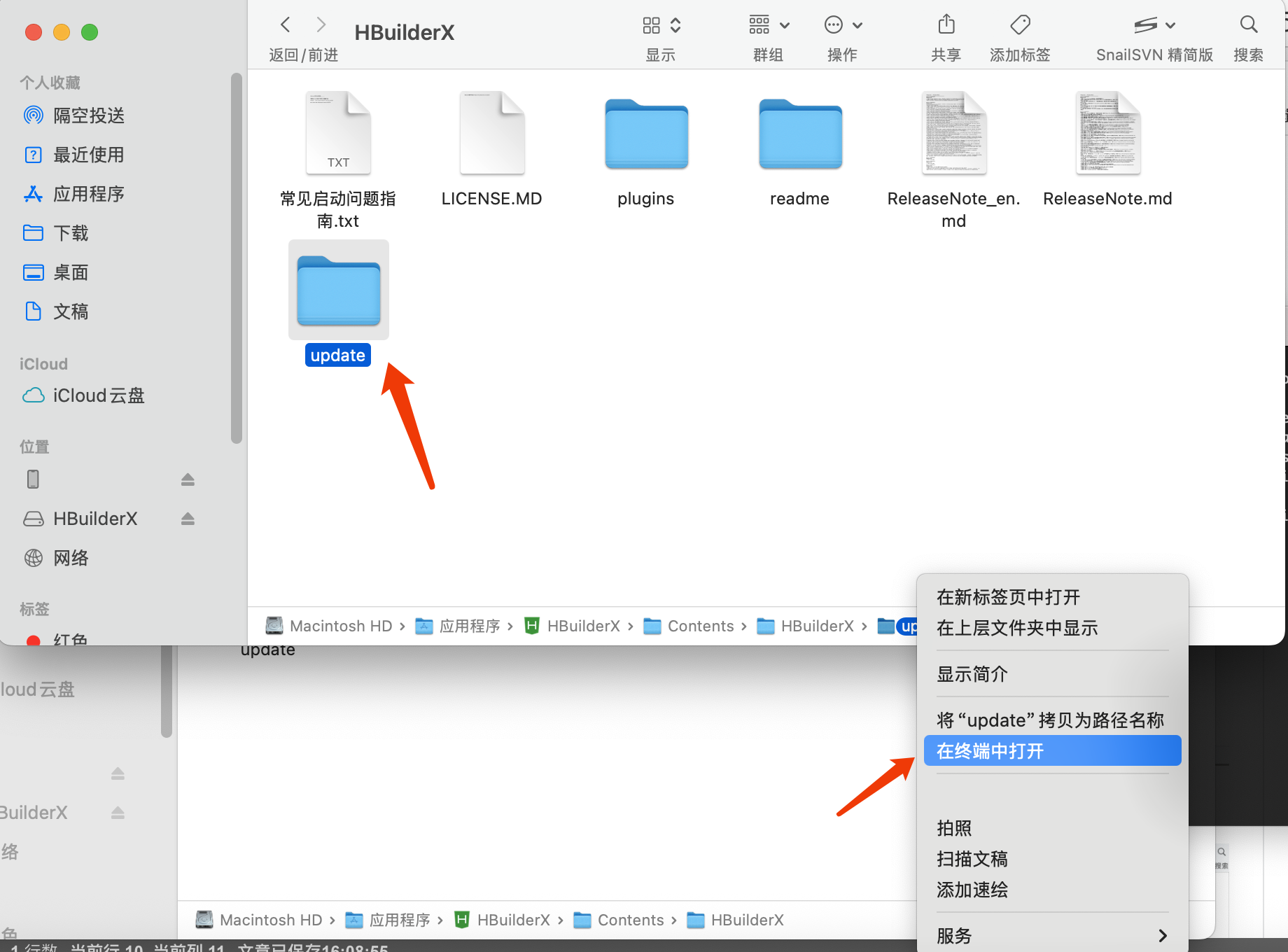Open the selected update folder
The height and width of the screenshot is (952, 1288).
(x=338, y=290)
